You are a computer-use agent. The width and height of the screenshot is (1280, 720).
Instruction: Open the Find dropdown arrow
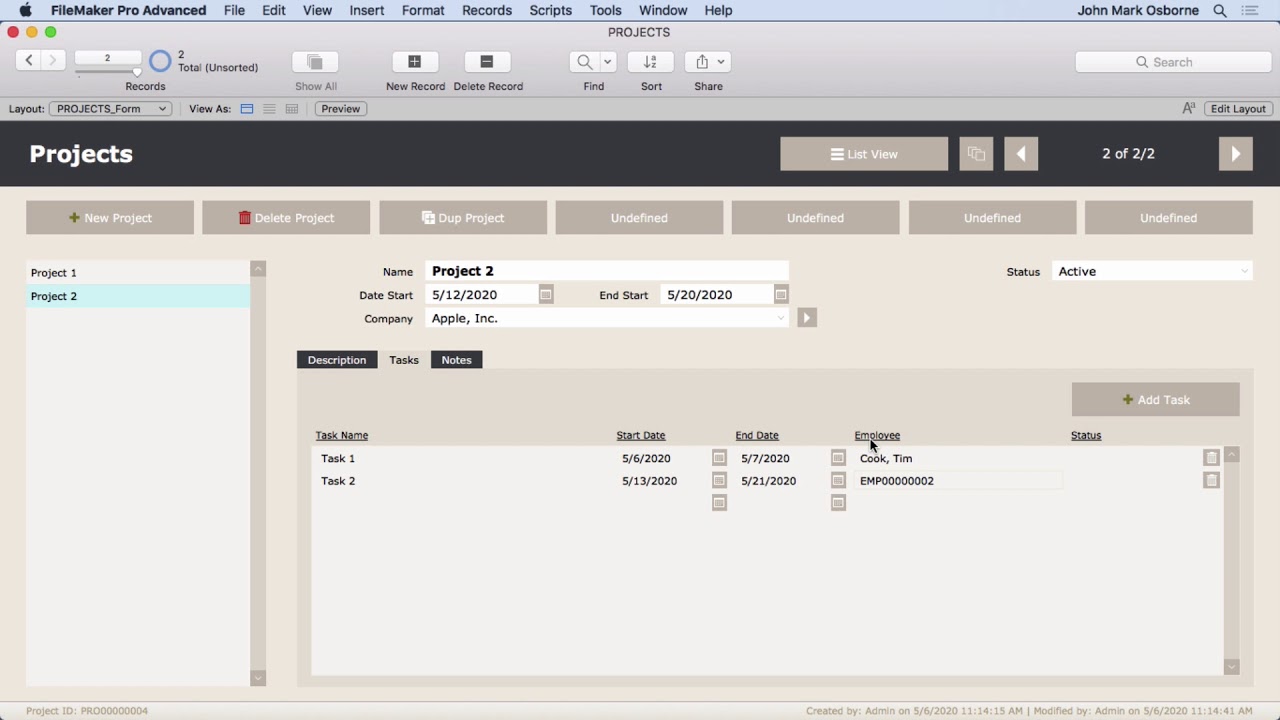click(x=607, y=62)
